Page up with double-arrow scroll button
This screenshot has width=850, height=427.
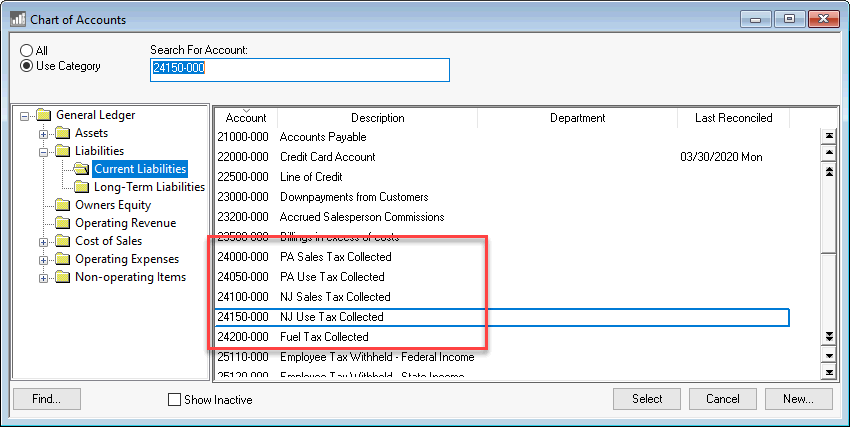pyautogui.click(x=827, y=171)
